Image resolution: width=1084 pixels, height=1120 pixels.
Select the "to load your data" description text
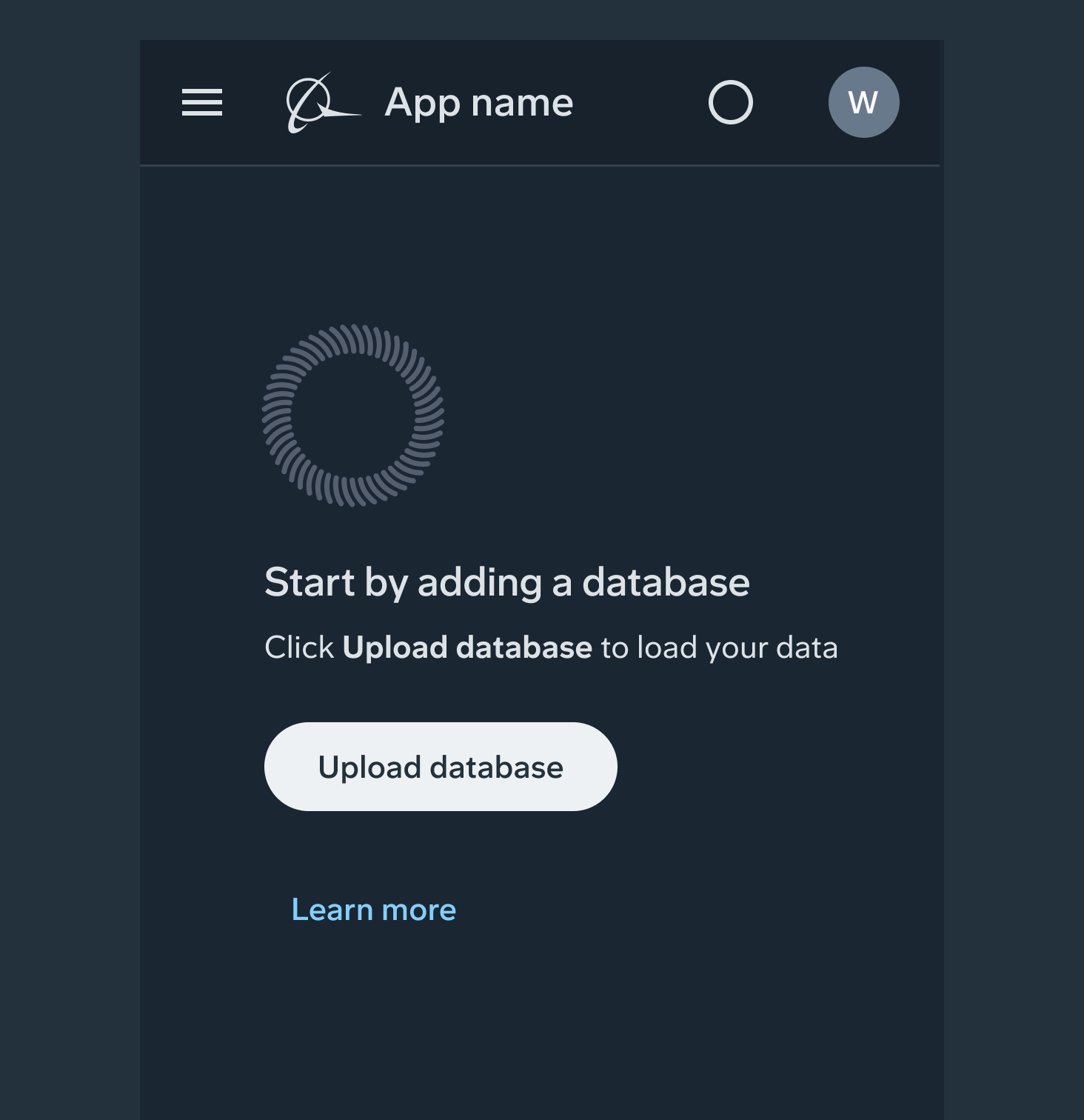718,647
